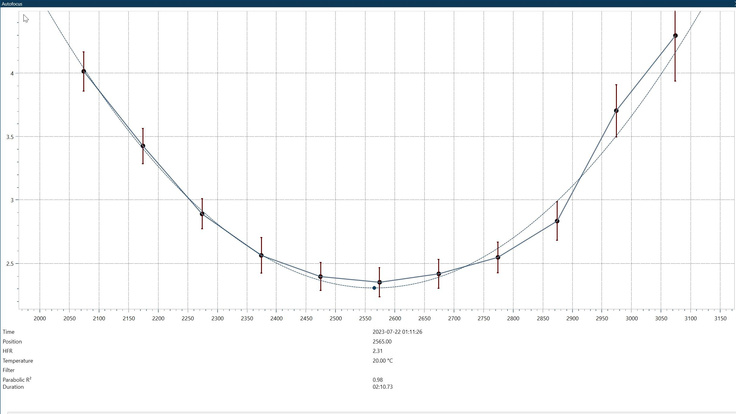Click the y-axis label 2.5
Screen dimensions: 736x414
click(x=9, y=264)
